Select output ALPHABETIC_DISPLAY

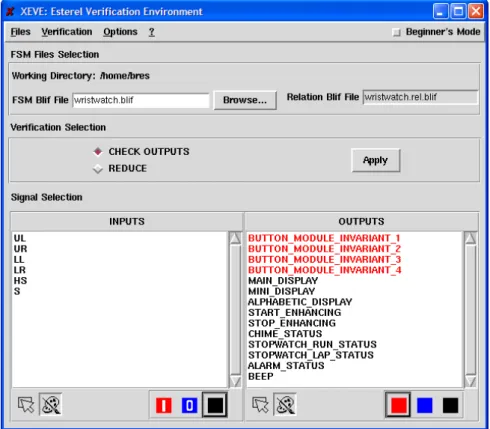pyautogui.click(x=300, y=302)
